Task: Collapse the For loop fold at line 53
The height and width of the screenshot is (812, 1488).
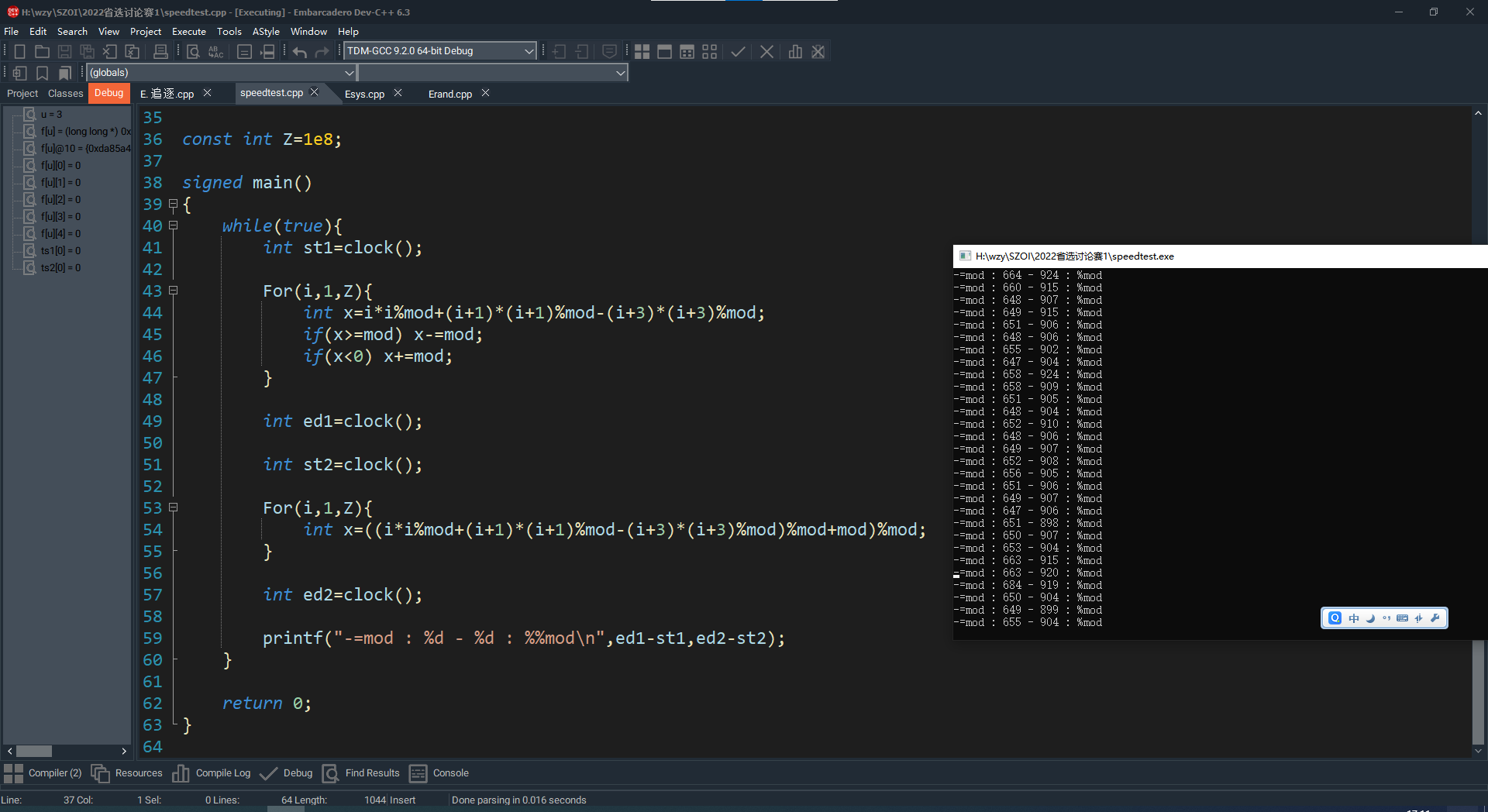Action: 174,507
